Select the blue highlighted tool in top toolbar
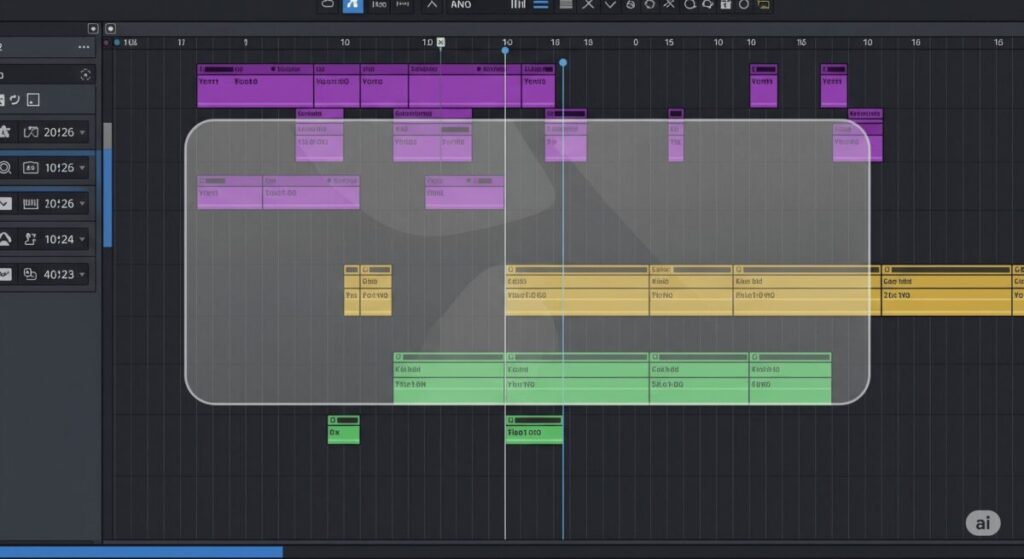The height and width of the screenshot is (559, 1024). (353, 5)
